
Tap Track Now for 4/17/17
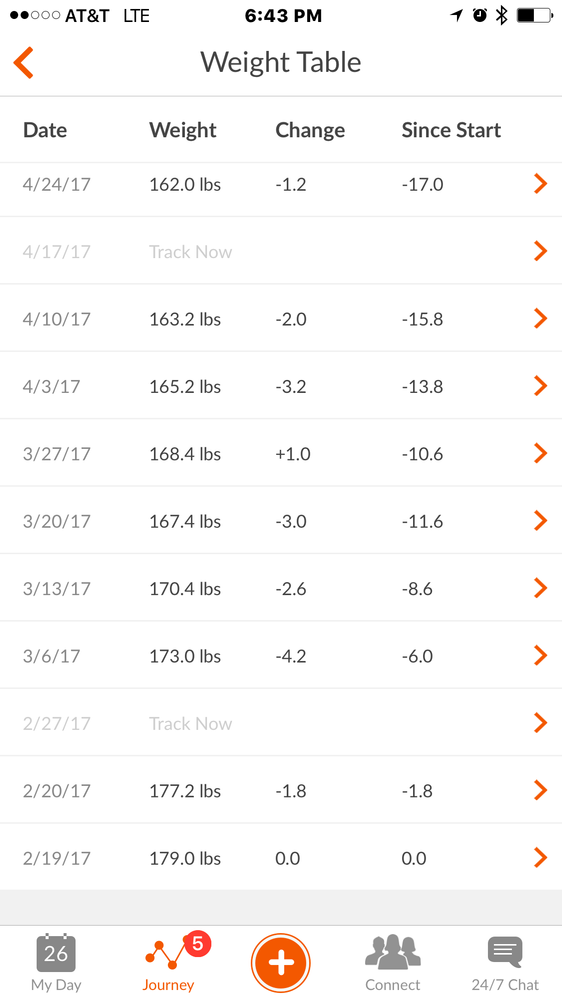click(x=191, y=252)
